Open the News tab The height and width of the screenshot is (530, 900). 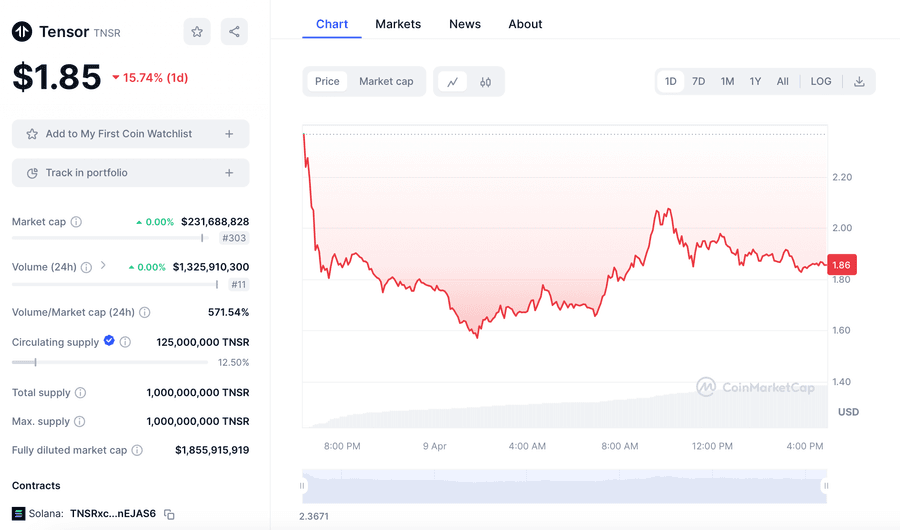click(x=464, y=24)
